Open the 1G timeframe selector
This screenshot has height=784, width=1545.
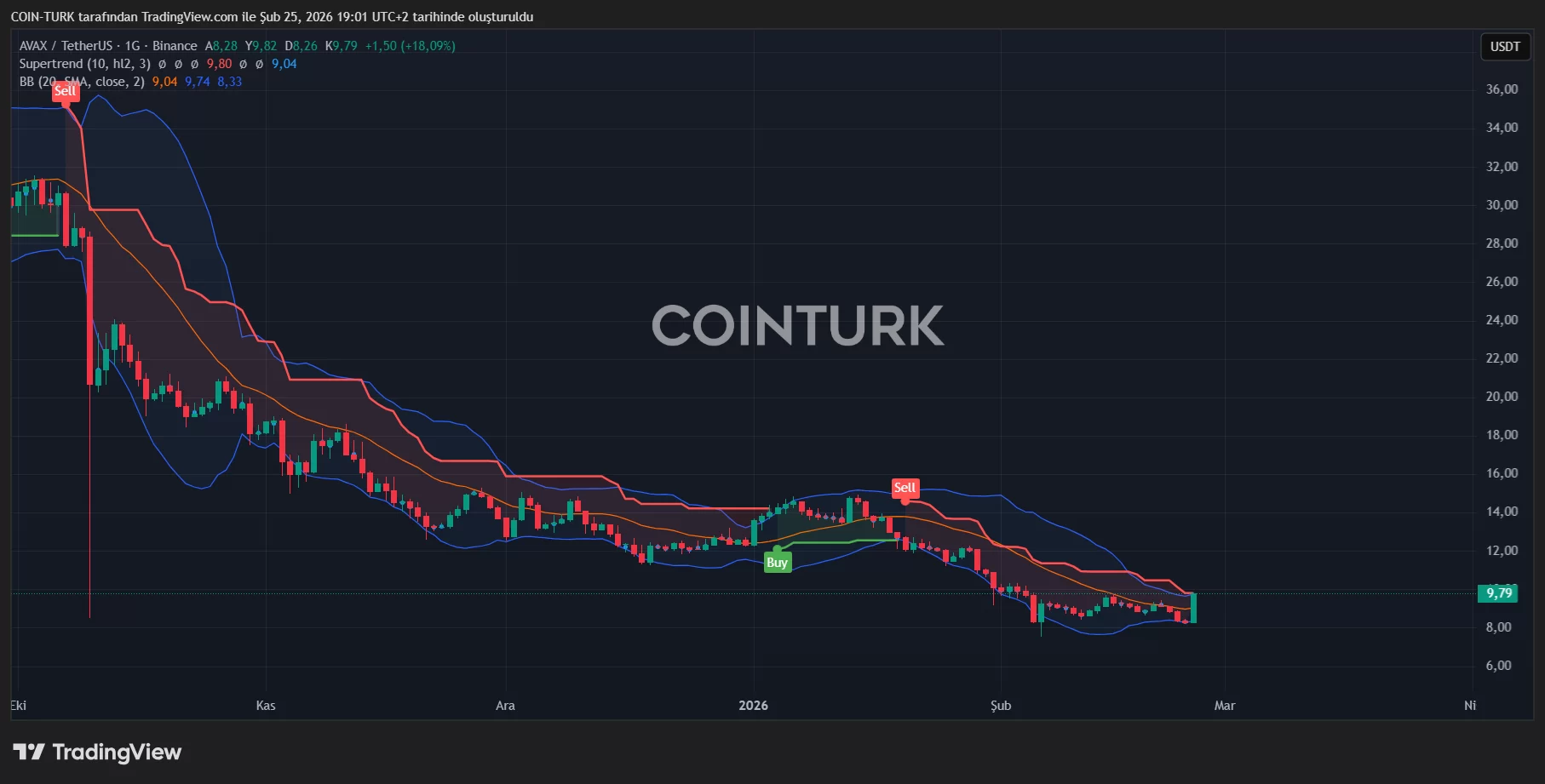(131, 46)
